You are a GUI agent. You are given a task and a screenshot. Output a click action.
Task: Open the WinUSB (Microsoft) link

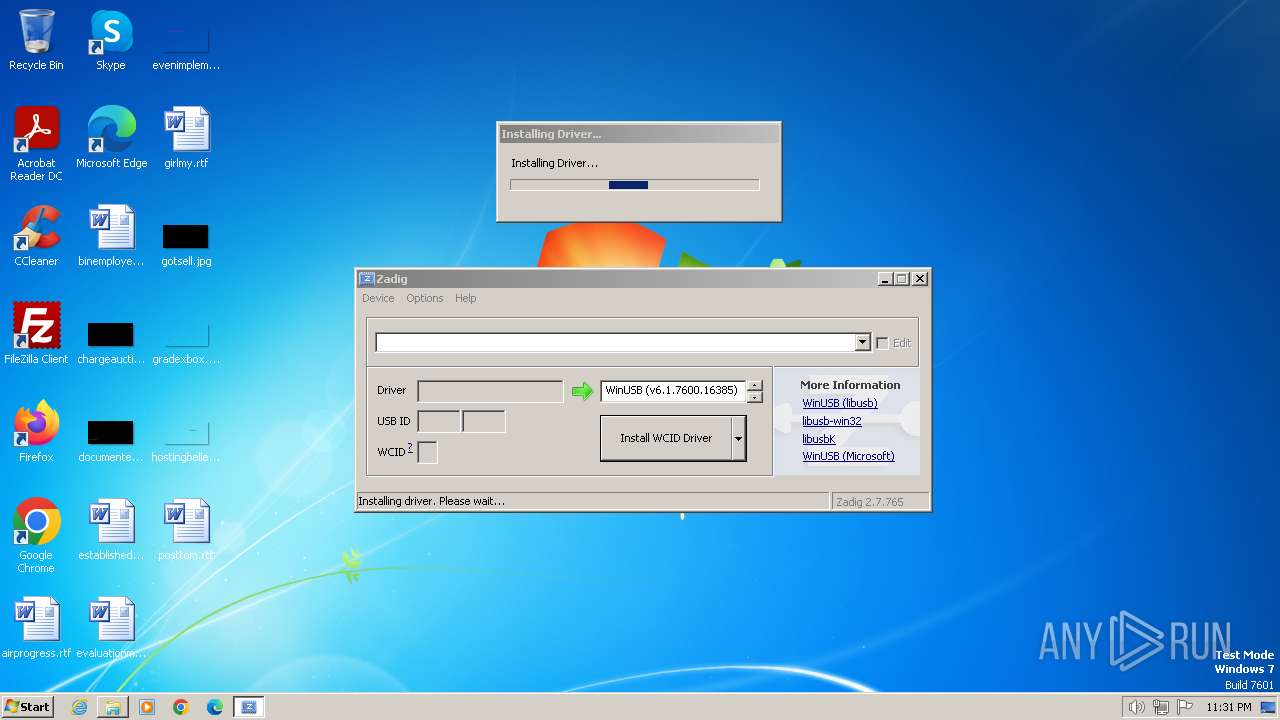tap(848, 456)
